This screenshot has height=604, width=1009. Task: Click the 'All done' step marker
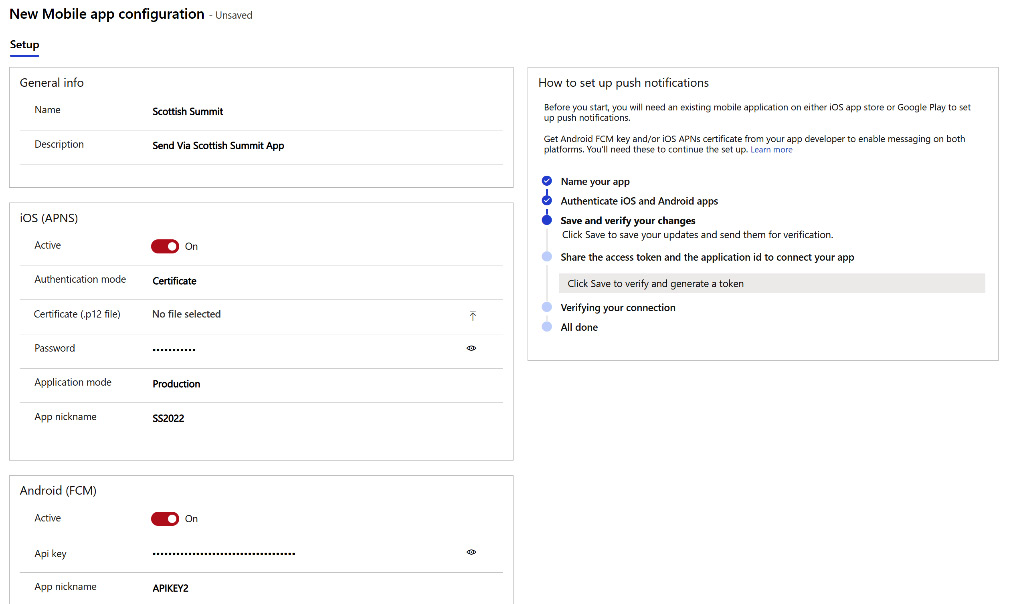click(547, 327)
